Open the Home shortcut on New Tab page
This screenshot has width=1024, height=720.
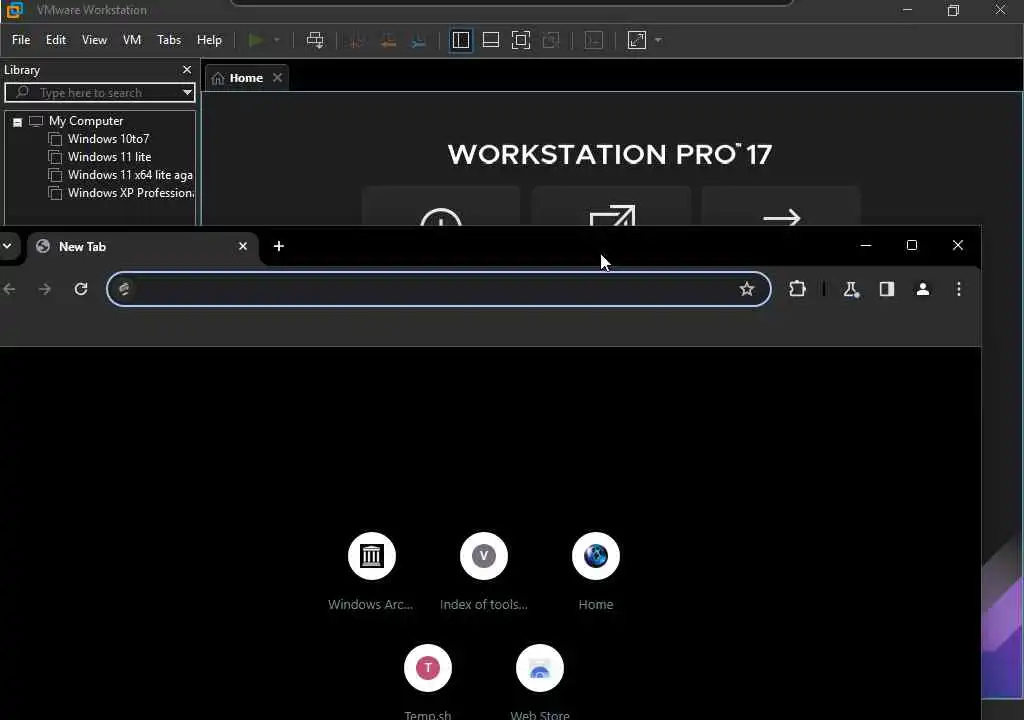596,572
